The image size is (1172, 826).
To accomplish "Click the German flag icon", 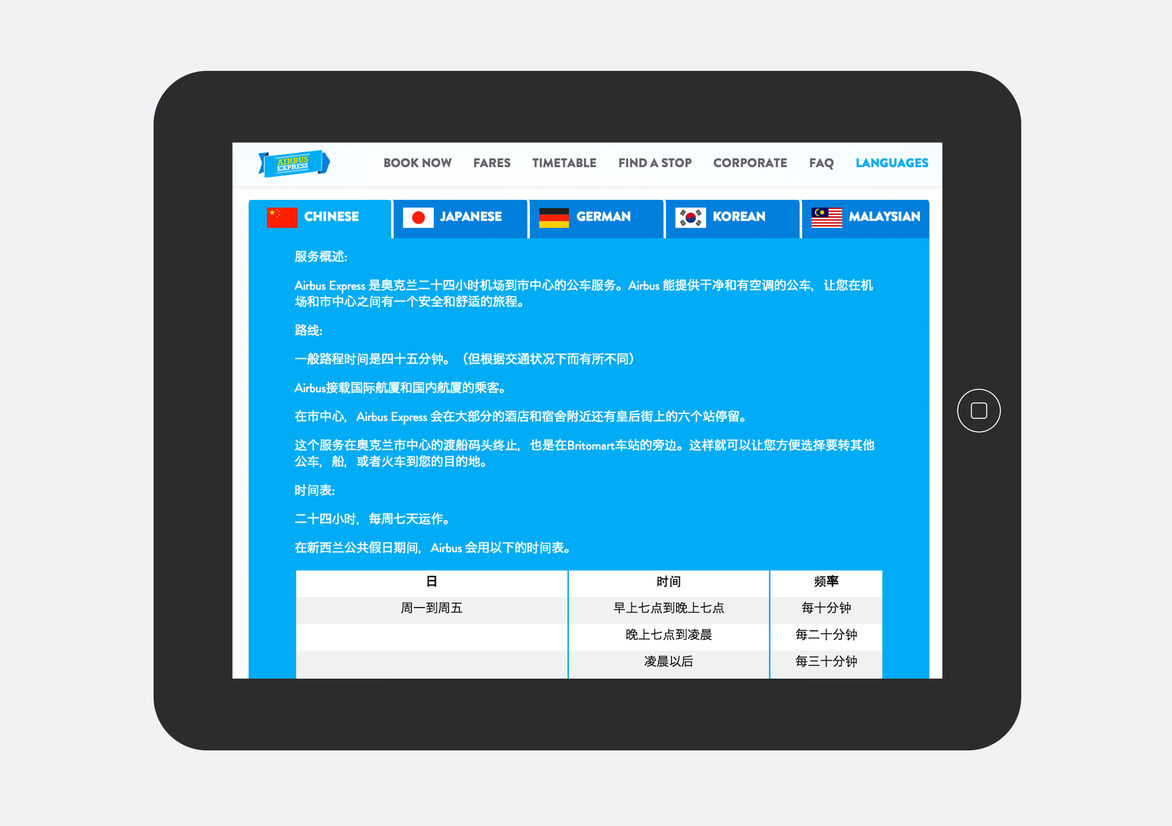I will pos(554,217).
